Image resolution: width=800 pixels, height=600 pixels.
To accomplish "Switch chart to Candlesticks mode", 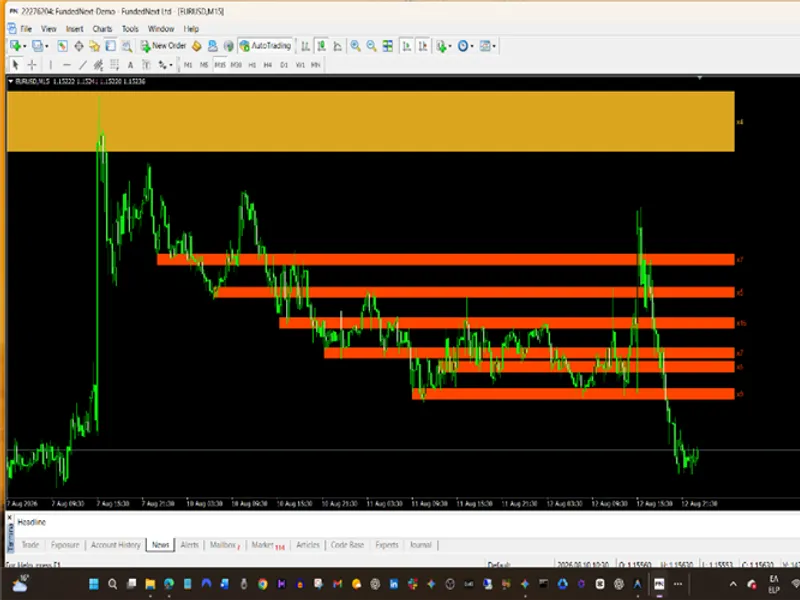I will click(321, 46).
